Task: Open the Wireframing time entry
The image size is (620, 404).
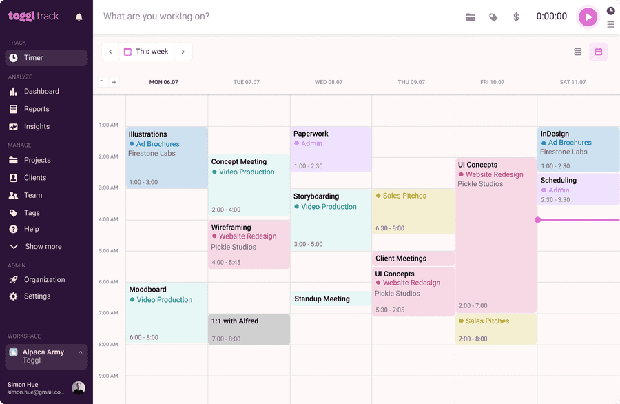Action: [249, 245]
